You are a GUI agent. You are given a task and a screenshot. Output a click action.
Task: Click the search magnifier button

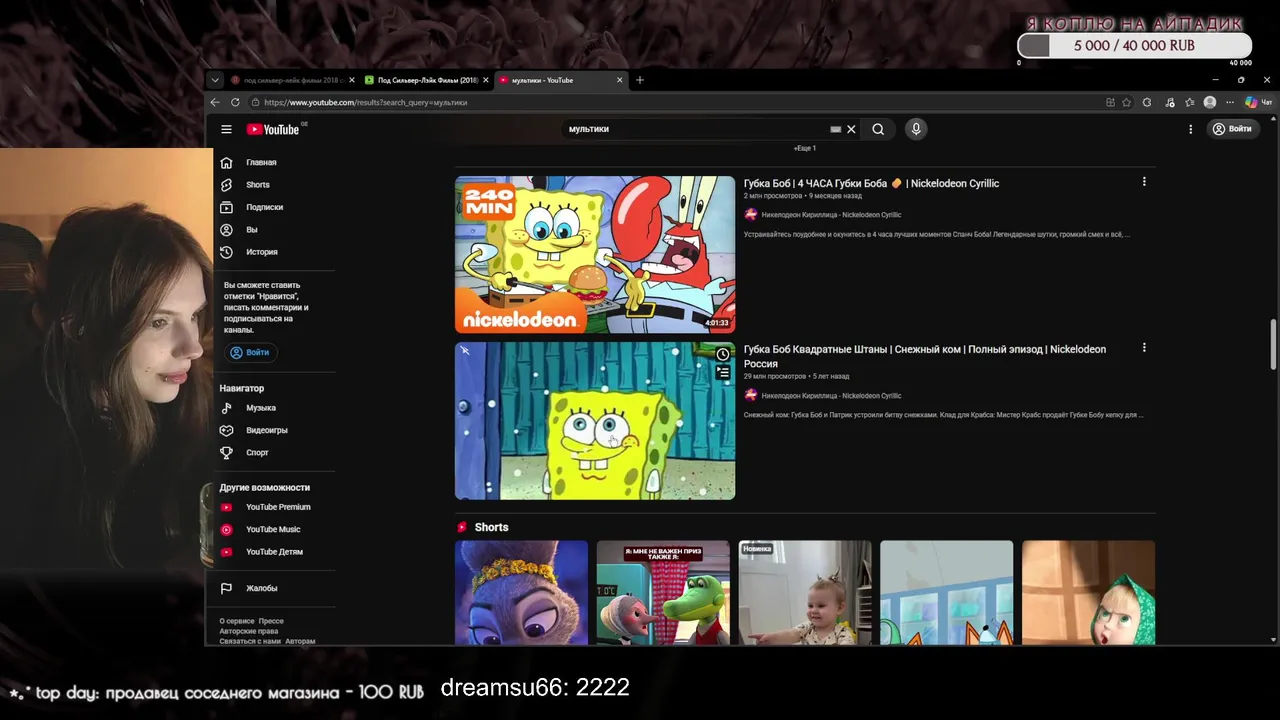pyautogui.click(x=877, y=129)
